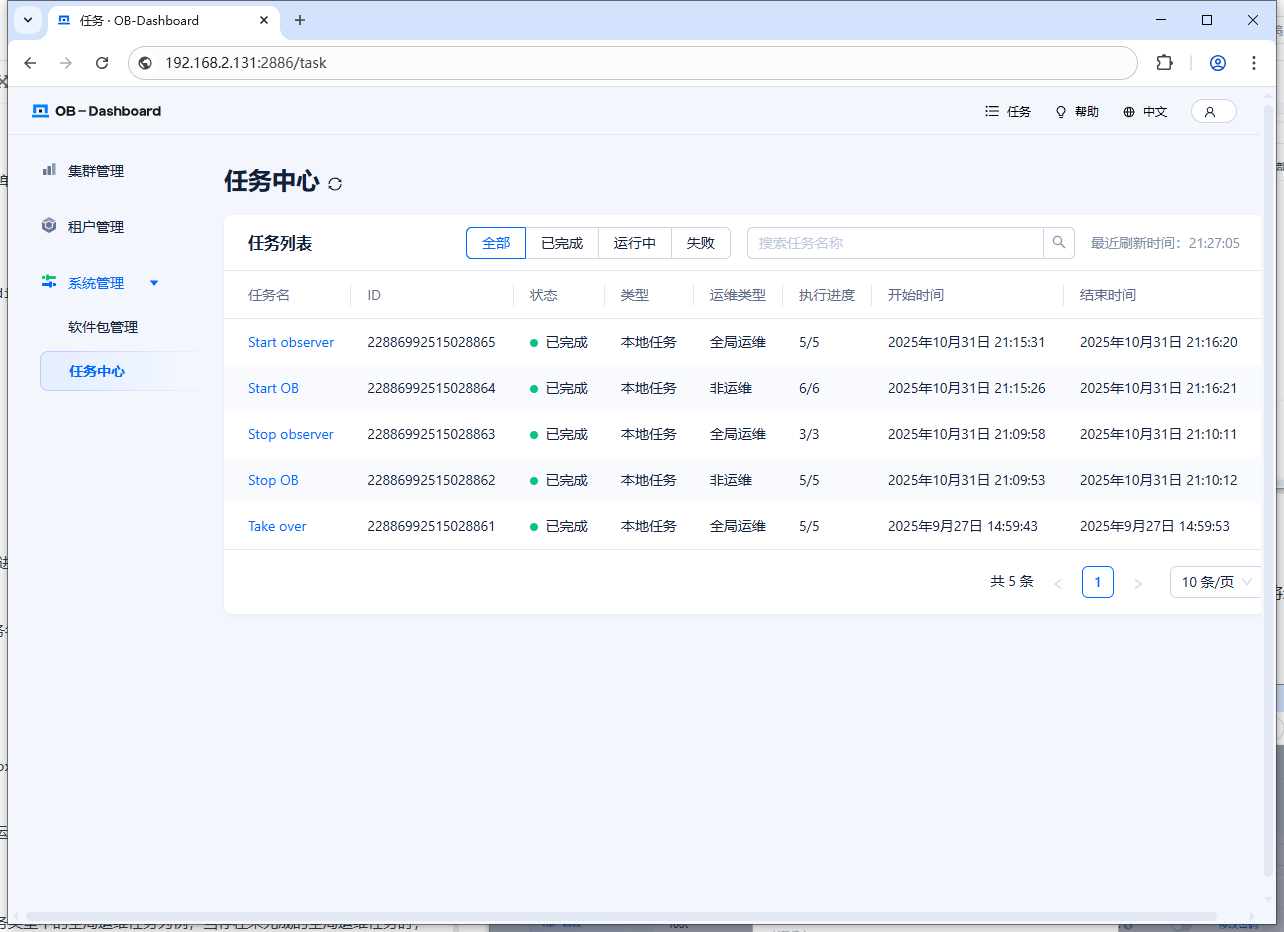
Task: Click the search magnifier icon button
Action: [x=1059, y=243]
